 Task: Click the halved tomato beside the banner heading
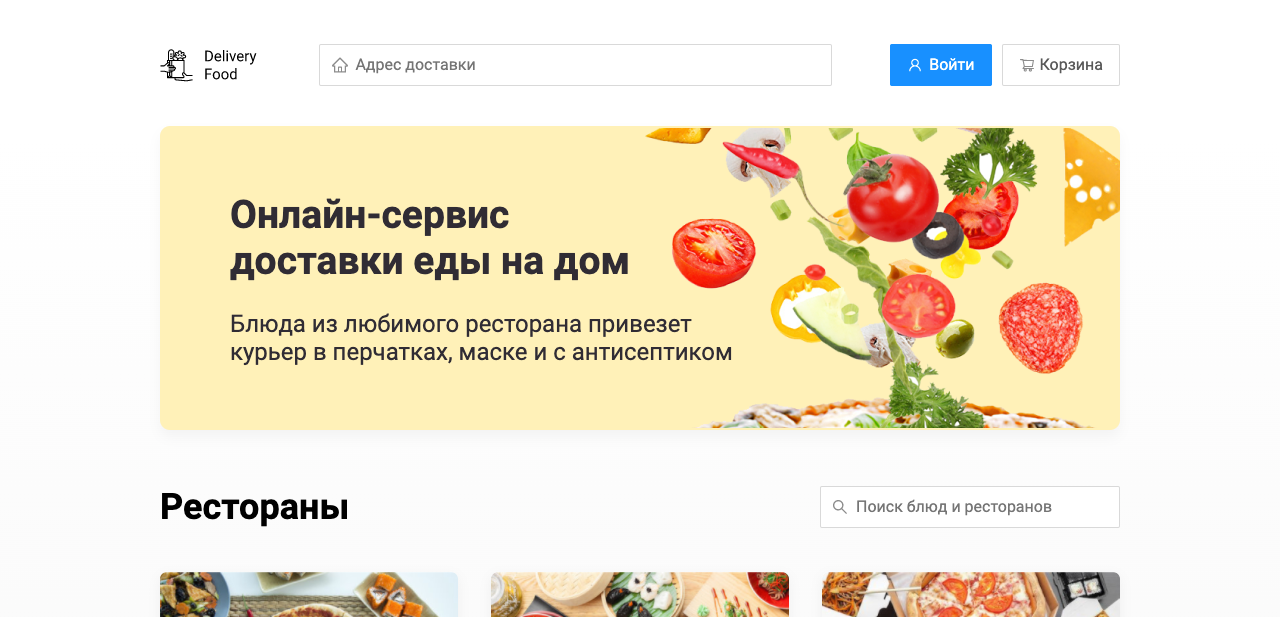(713, 252)
